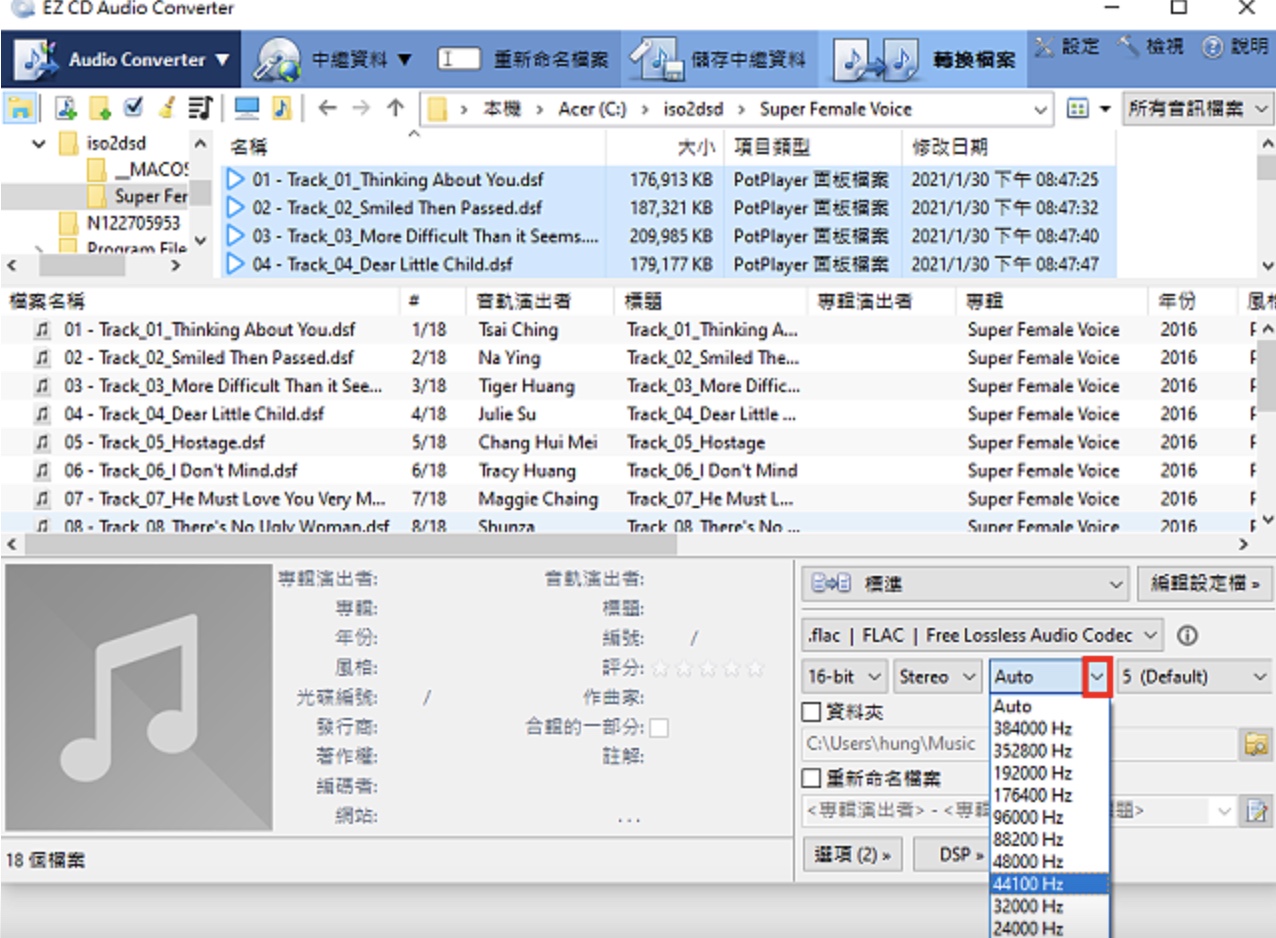This screenshot has height=938, width=1276.
Task: Select Auto entry in sample rate list
Action: pos(1050,706)
